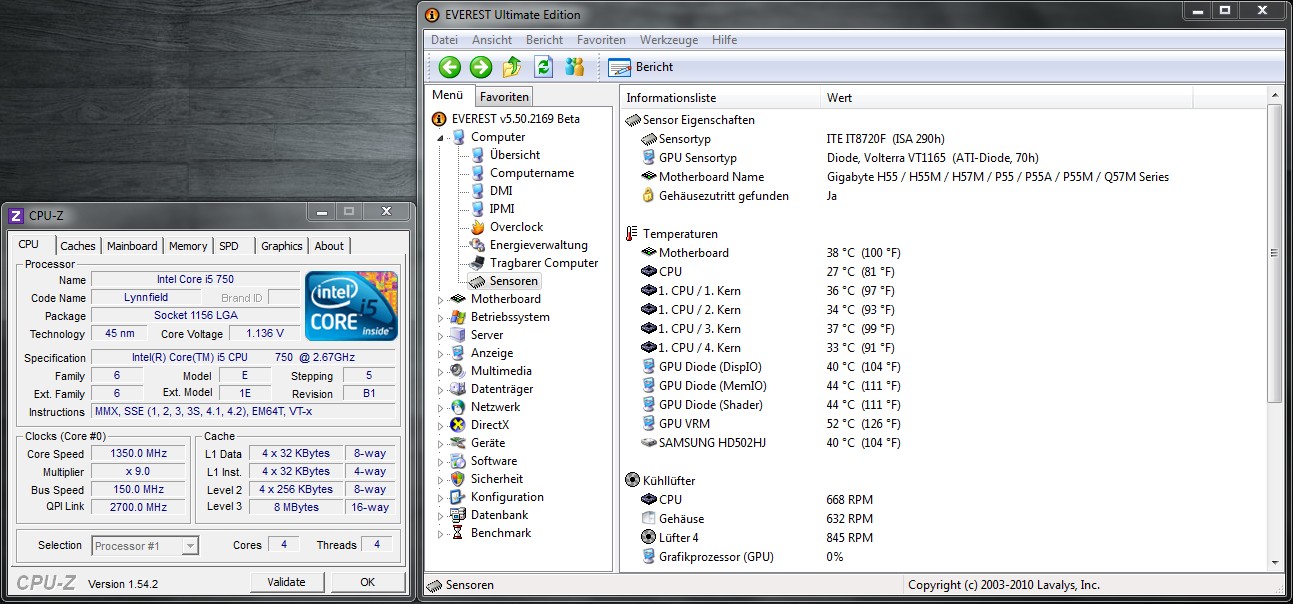The width and height of the screenshot is (1293, 604).
Task: Switch to the Mainboard tab in CPU-Z
Action: click(132, 246)
